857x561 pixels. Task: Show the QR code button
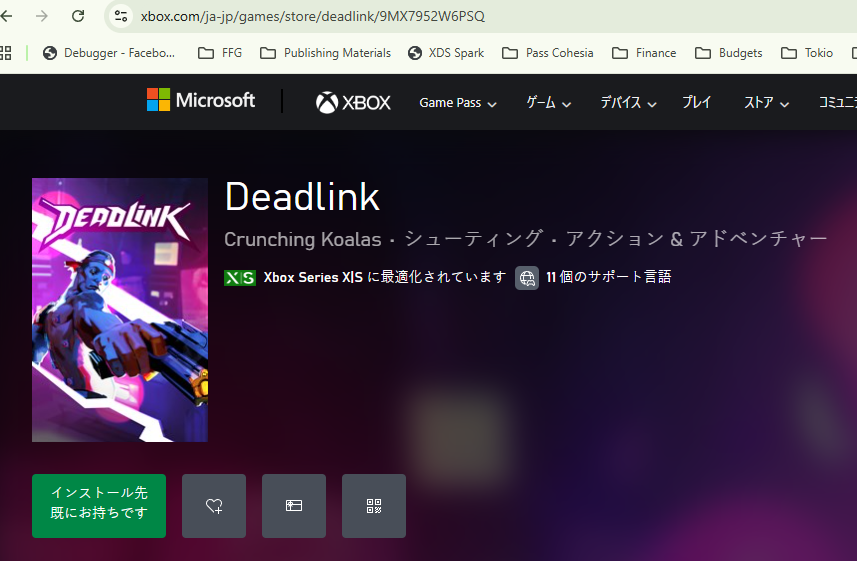[x=374, y=506]
